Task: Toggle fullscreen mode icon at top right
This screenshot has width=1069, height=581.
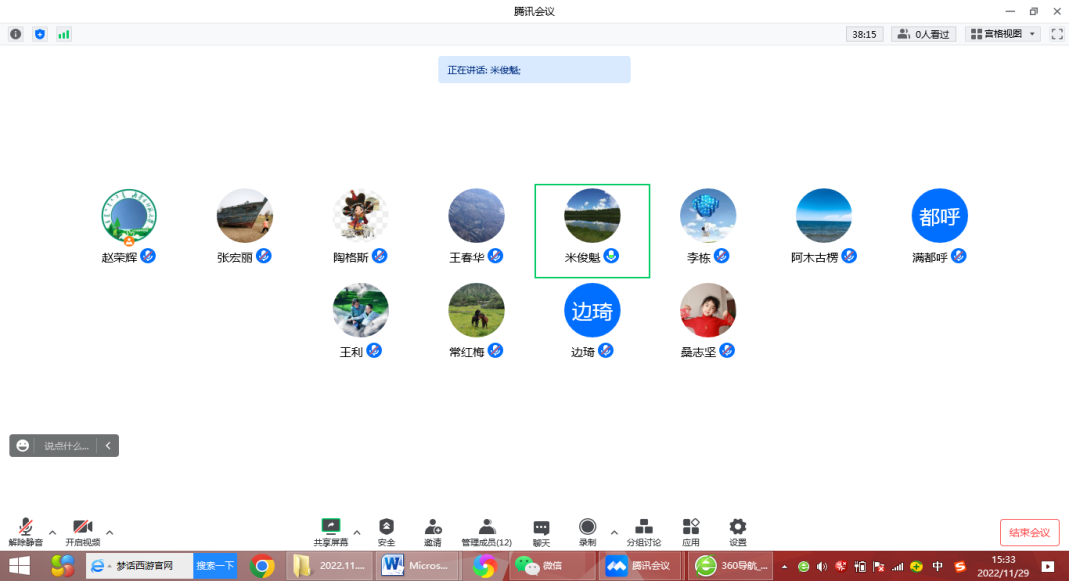Action: click(x=1057, y=34)
